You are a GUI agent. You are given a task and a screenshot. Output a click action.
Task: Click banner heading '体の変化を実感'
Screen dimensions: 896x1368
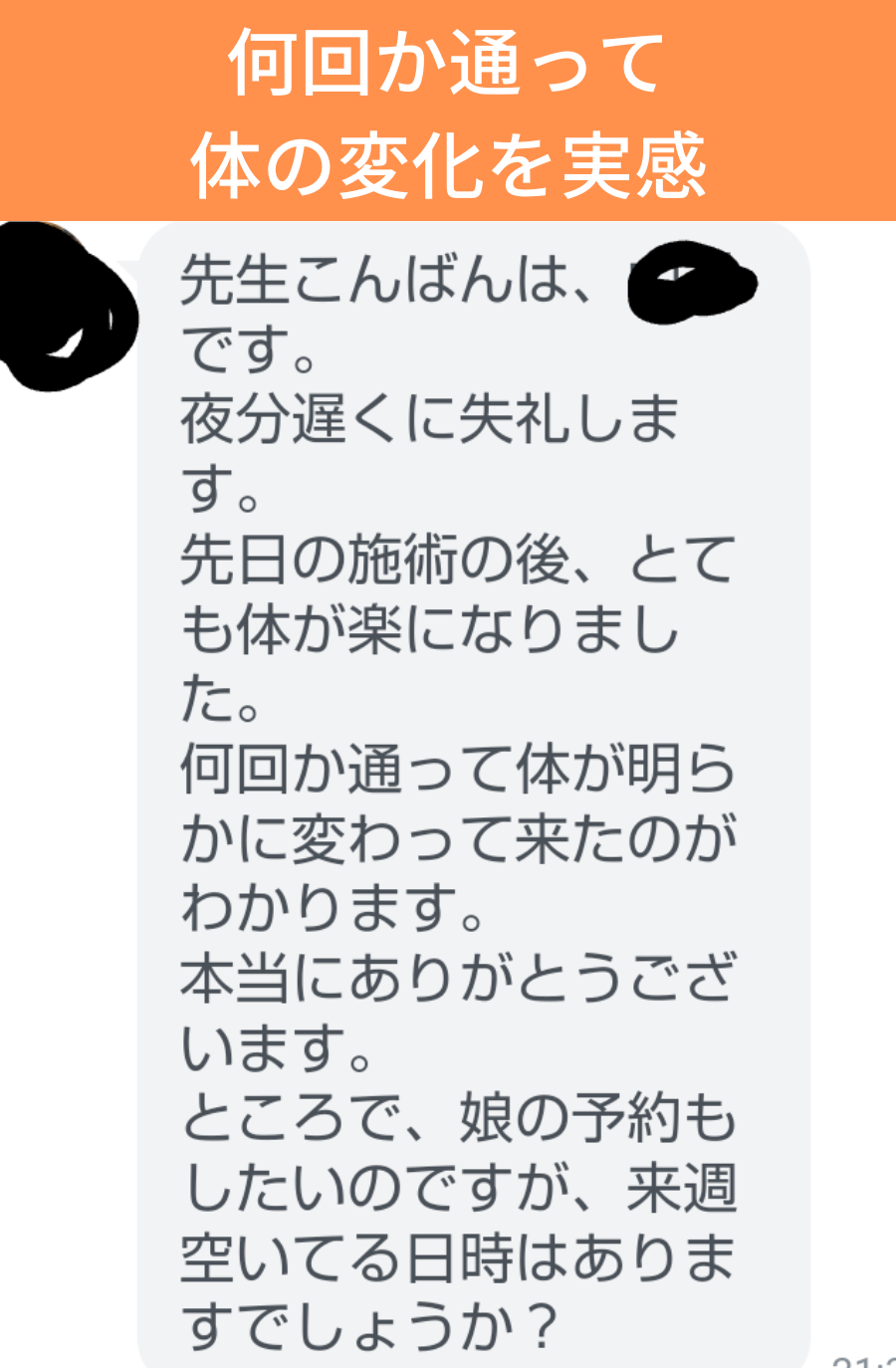(448, 164)
